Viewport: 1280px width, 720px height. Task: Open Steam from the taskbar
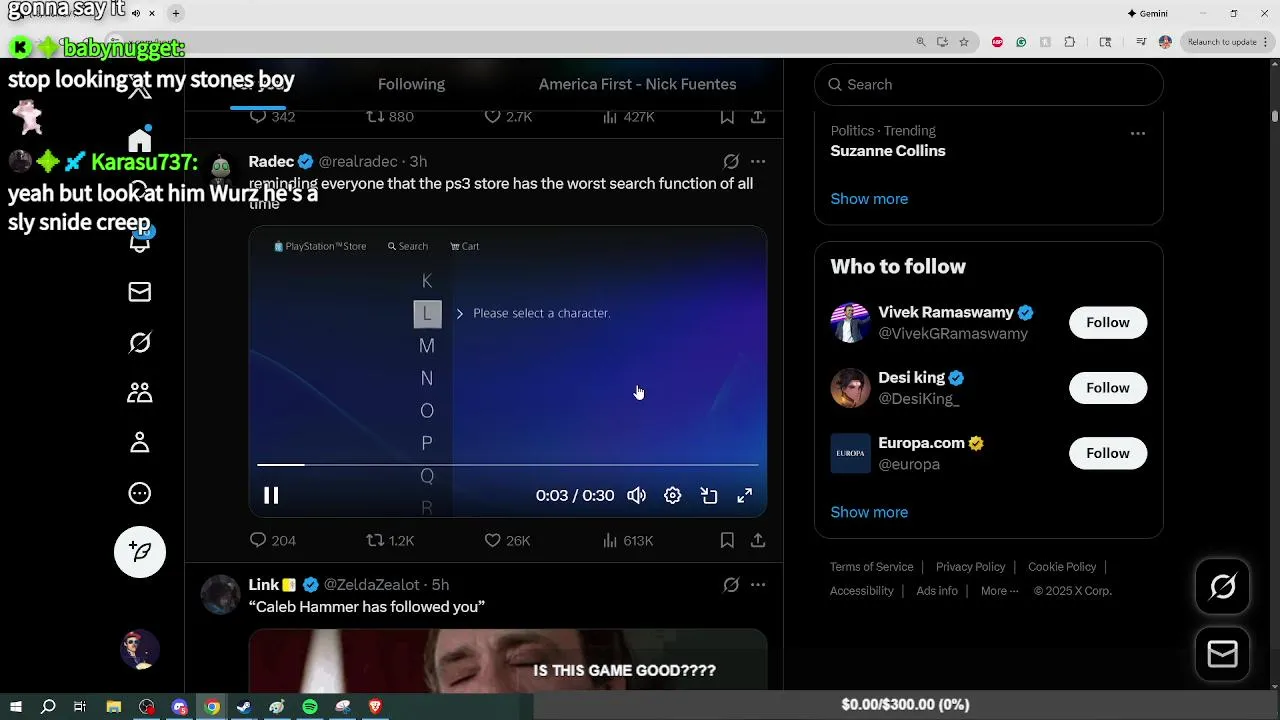click(244, 707)
